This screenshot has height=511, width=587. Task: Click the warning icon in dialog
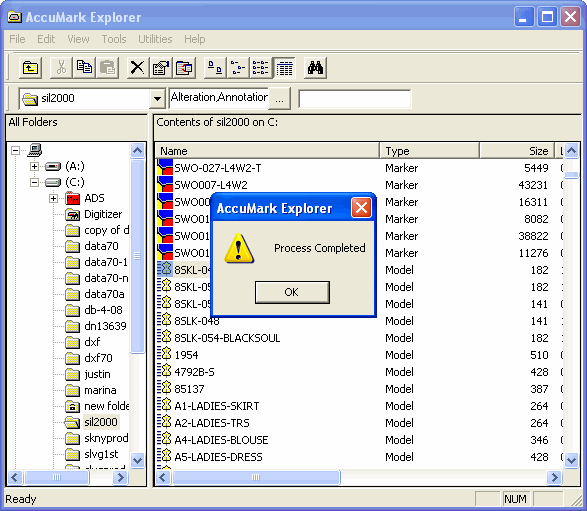tap(239, 248)
